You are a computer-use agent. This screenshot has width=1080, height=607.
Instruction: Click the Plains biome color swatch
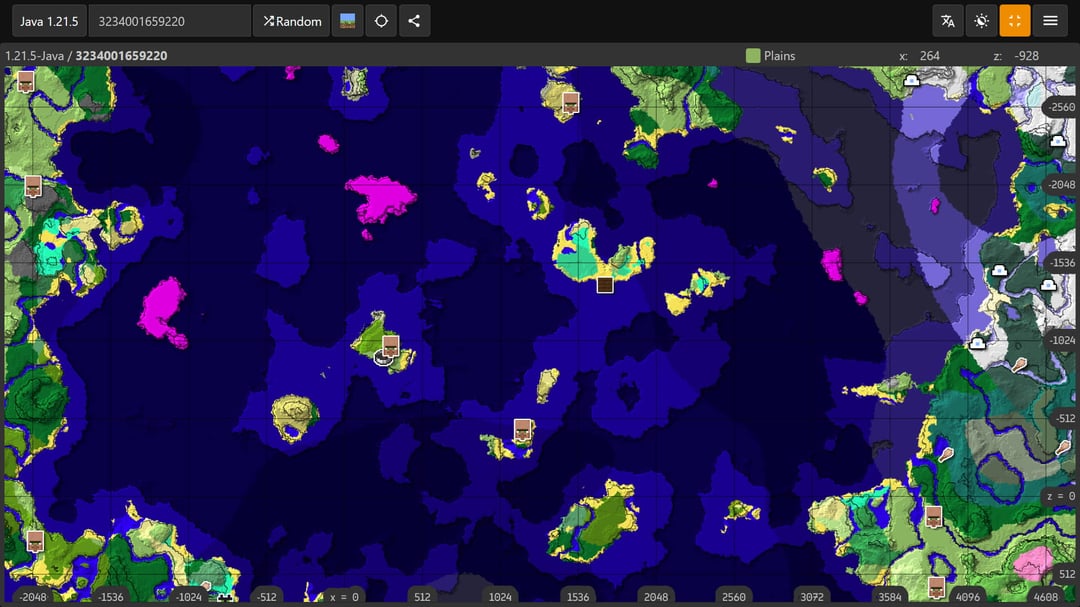tap(753, 56)
